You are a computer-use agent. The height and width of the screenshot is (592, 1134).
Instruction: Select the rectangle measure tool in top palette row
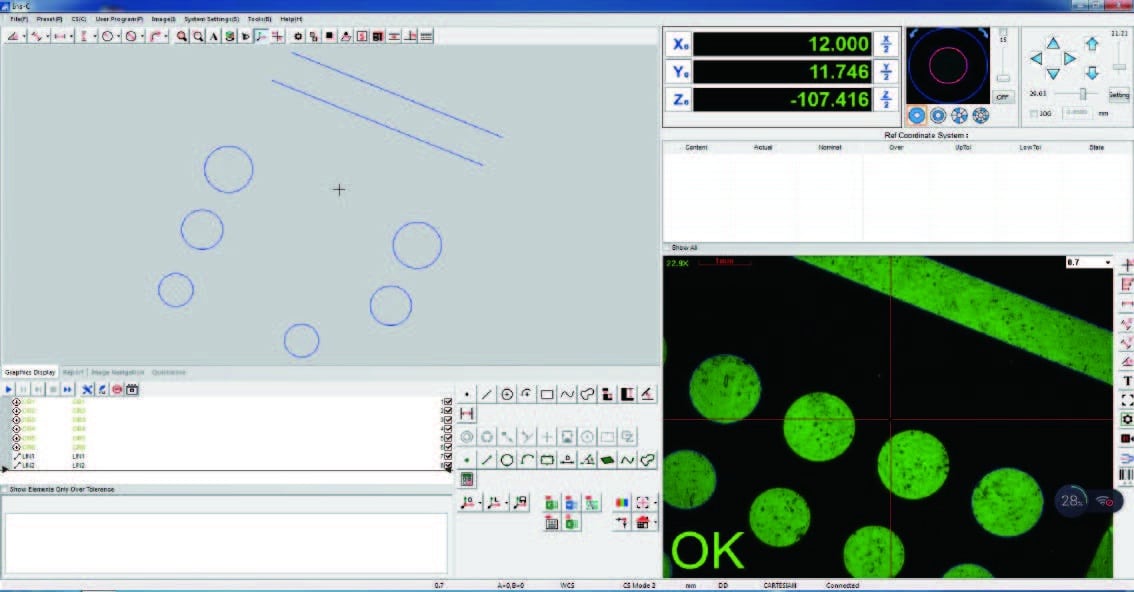[547, 395]
